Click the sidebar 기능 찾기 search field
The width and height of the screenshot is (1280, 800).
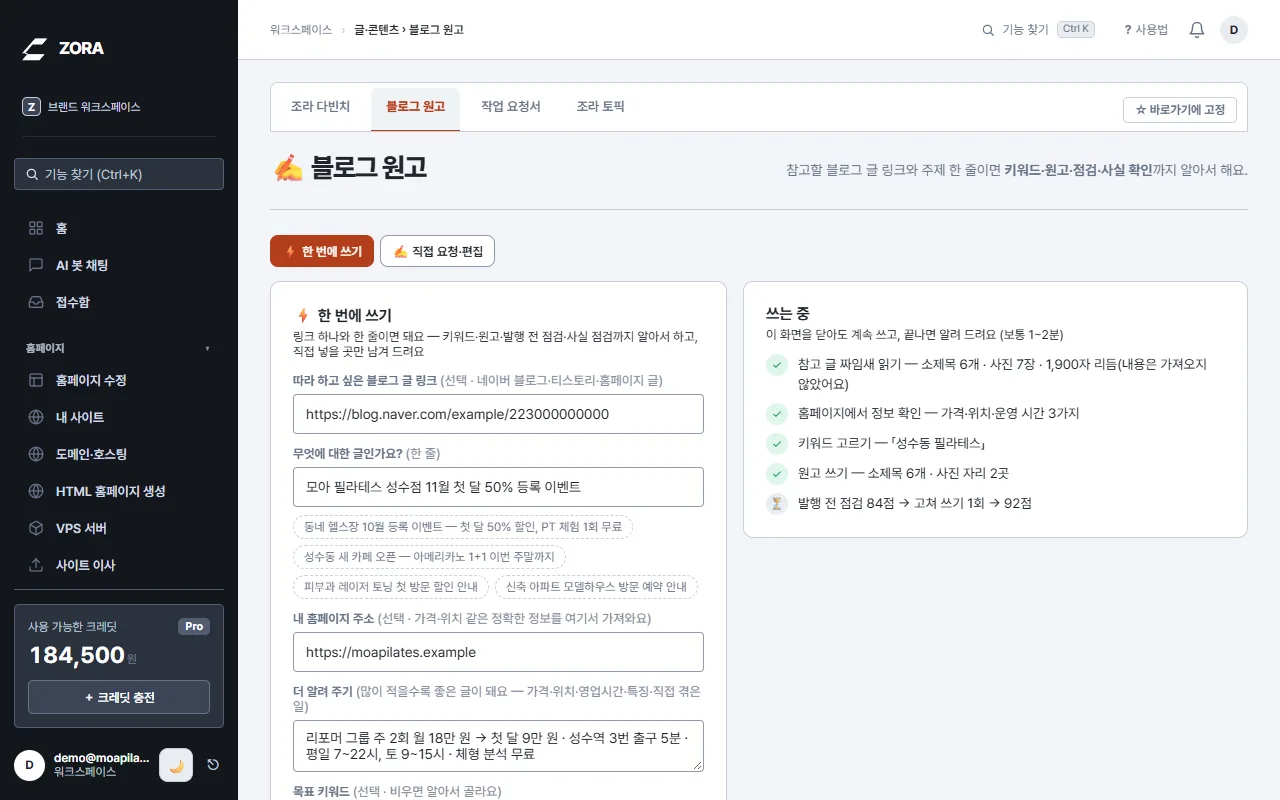[119, 174]
